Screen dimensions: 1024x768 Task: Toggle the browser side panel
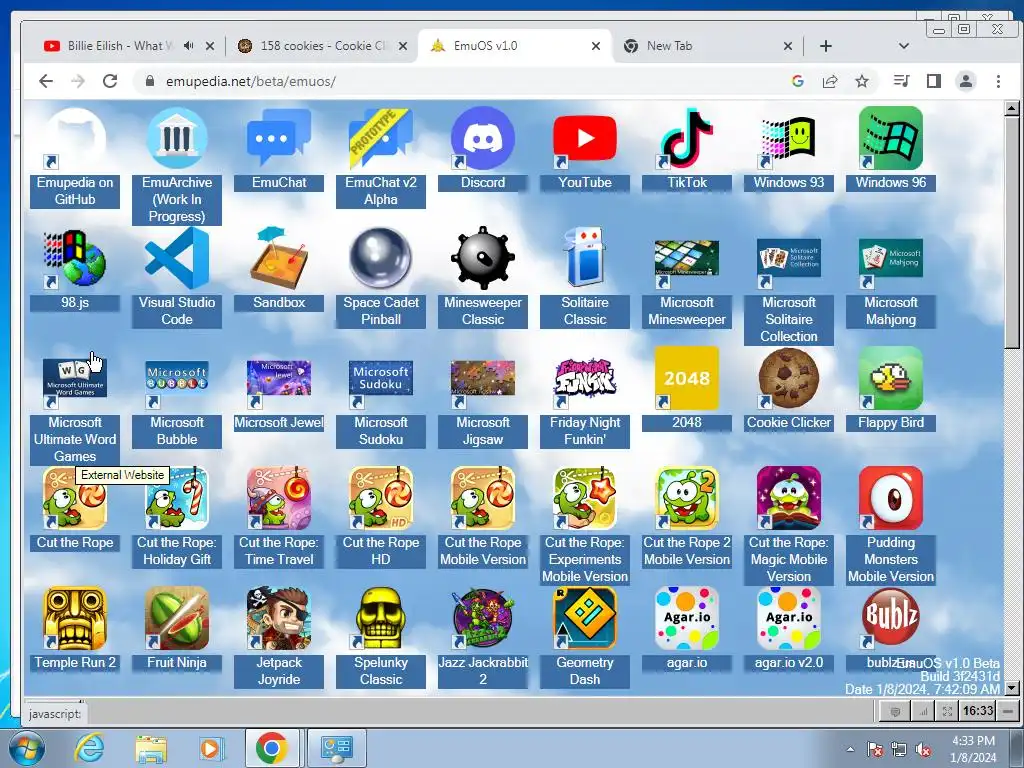(x=934, y=81)
